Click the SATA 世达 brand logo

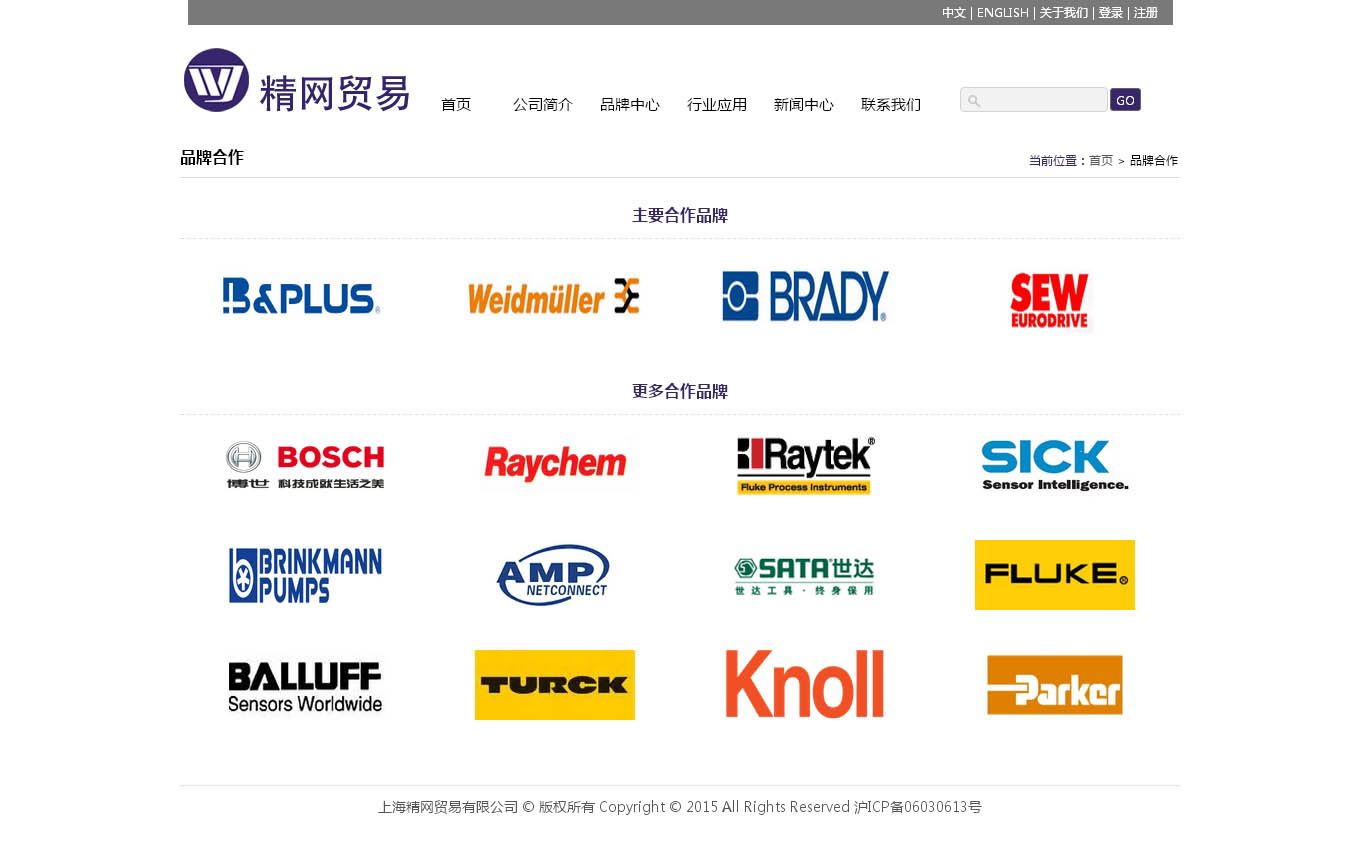[x=804, y=576]
